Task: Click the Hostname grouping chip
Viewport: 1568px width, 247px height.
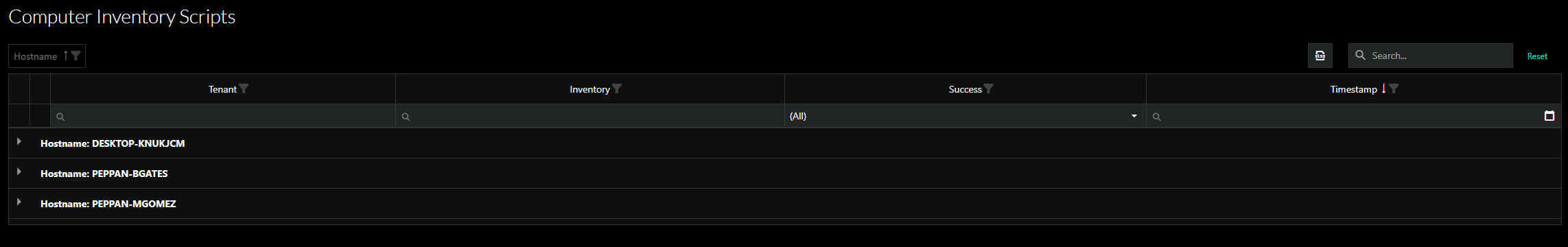Action: (x=47, y=56)
